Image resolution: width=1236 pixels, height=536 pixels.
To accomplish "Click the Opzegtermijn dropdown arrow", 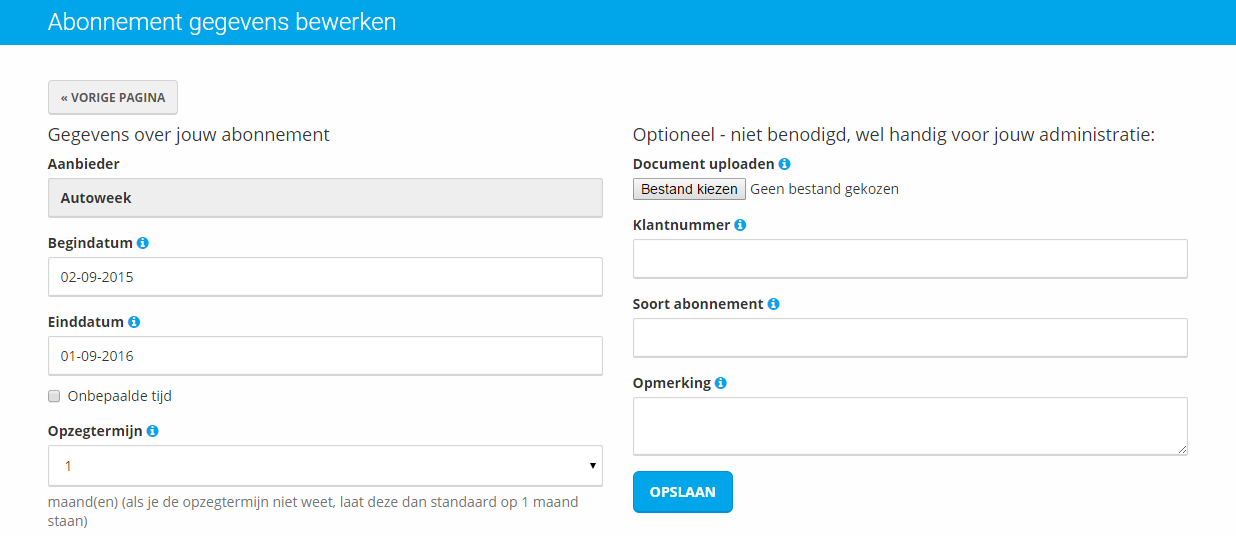I will 592,466.
